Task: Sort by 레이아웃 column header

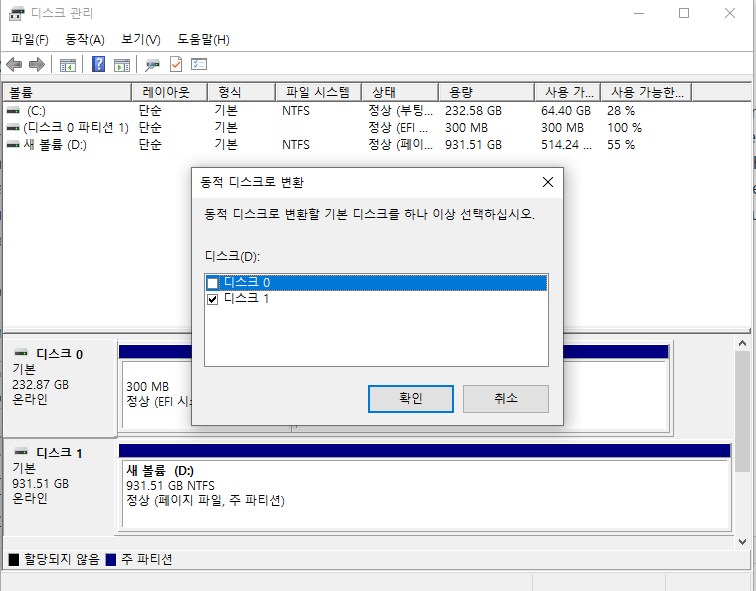Action: point(169,92)
